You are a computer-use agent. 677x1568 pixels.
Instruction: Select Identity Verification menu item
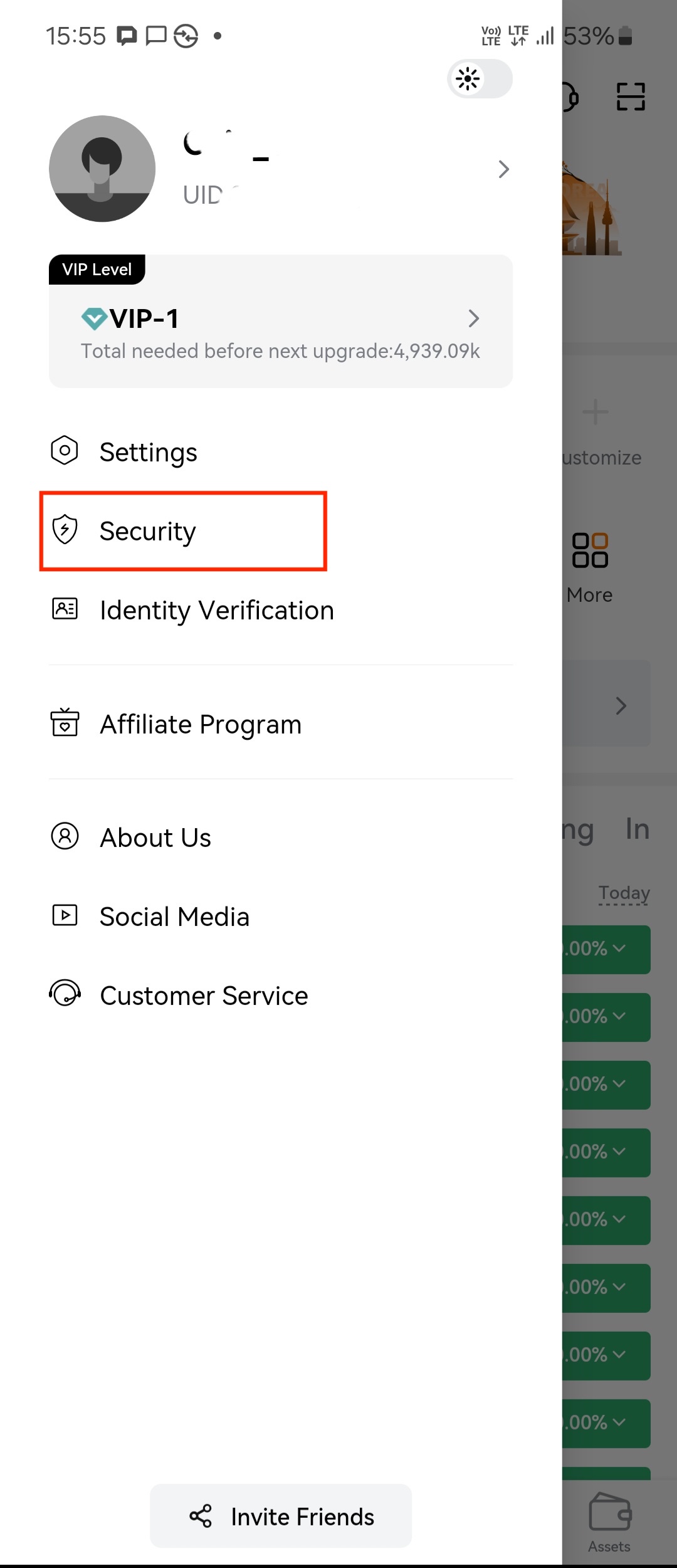(217, 610)
